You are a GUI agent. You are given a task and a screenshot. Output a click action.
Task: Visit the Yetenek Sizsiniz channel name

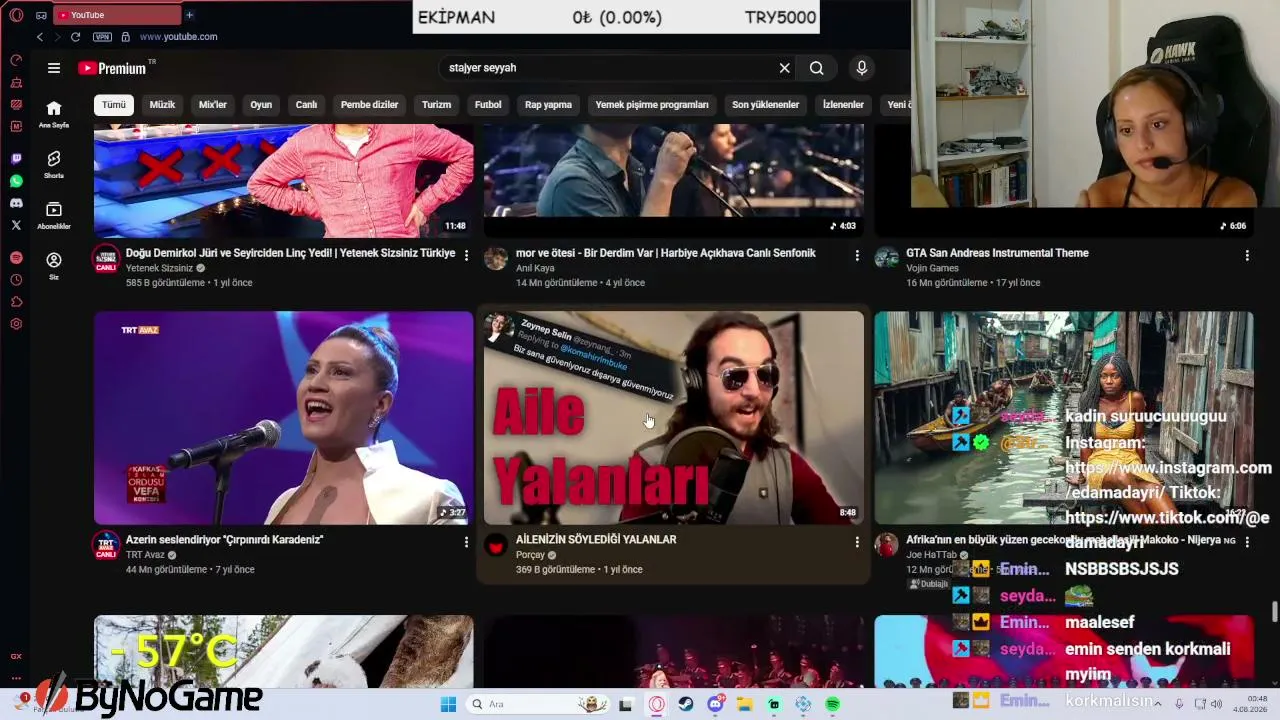pos(159,268)
